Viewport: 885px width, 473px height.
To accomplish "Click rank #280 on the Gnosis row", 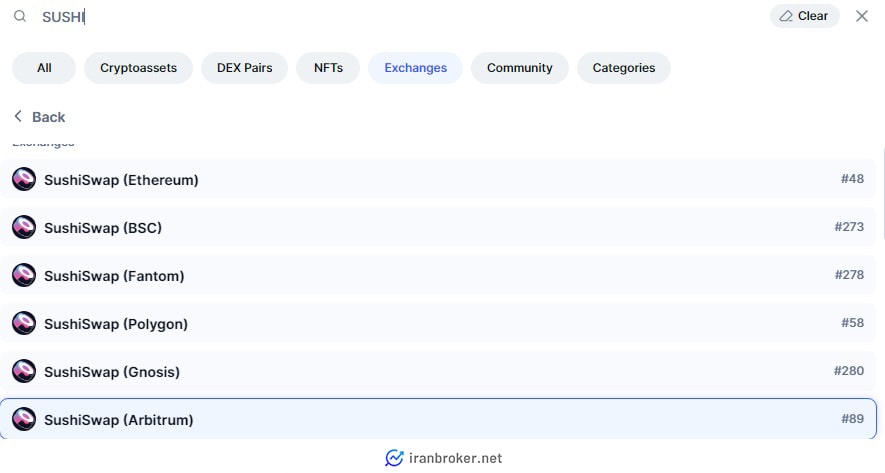I will pyautogui.click(x=849, y=371).
